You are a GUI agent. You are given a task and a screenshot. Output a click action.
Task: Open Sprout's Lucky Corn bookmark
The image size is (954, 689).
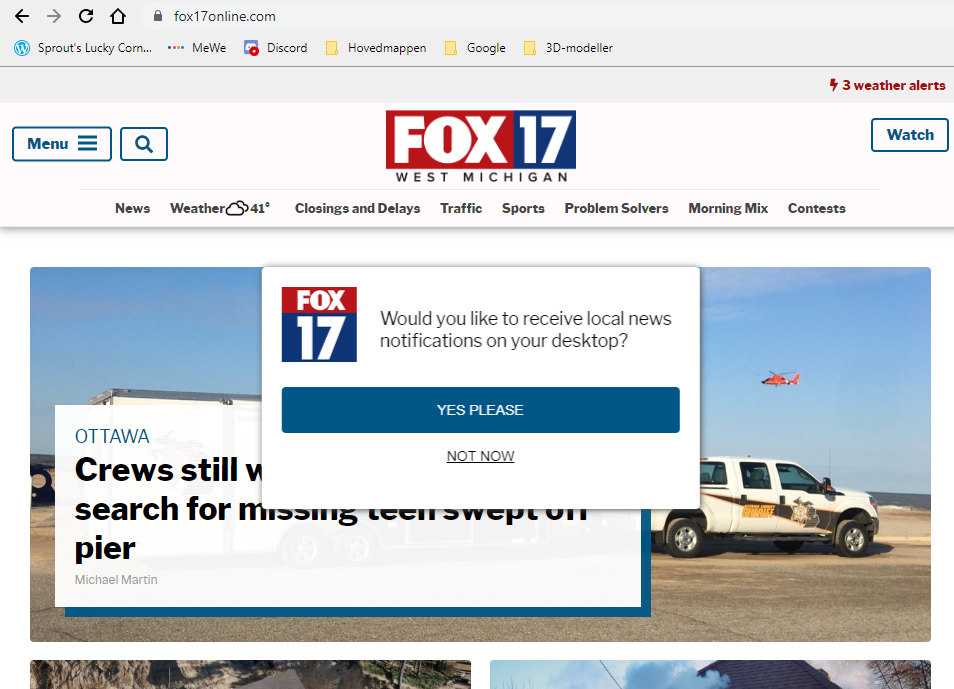click(83, 48)
